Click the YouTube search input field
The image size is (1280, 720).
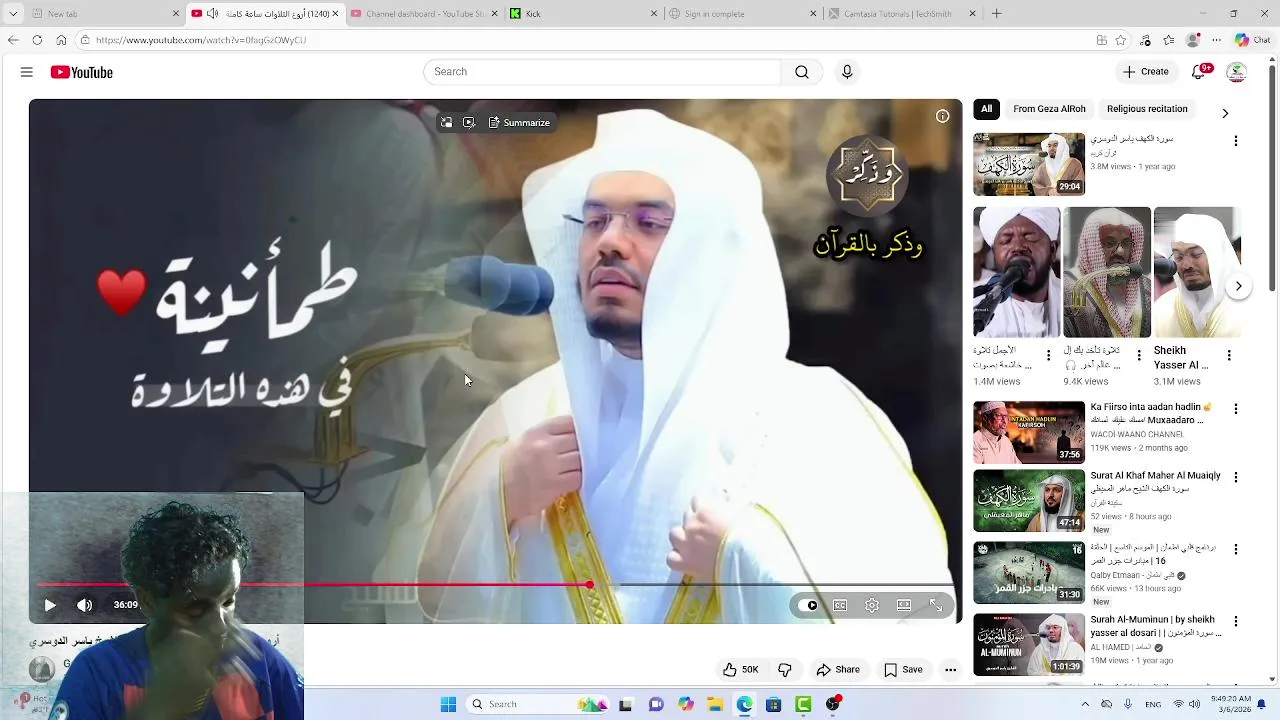[602, 72]
